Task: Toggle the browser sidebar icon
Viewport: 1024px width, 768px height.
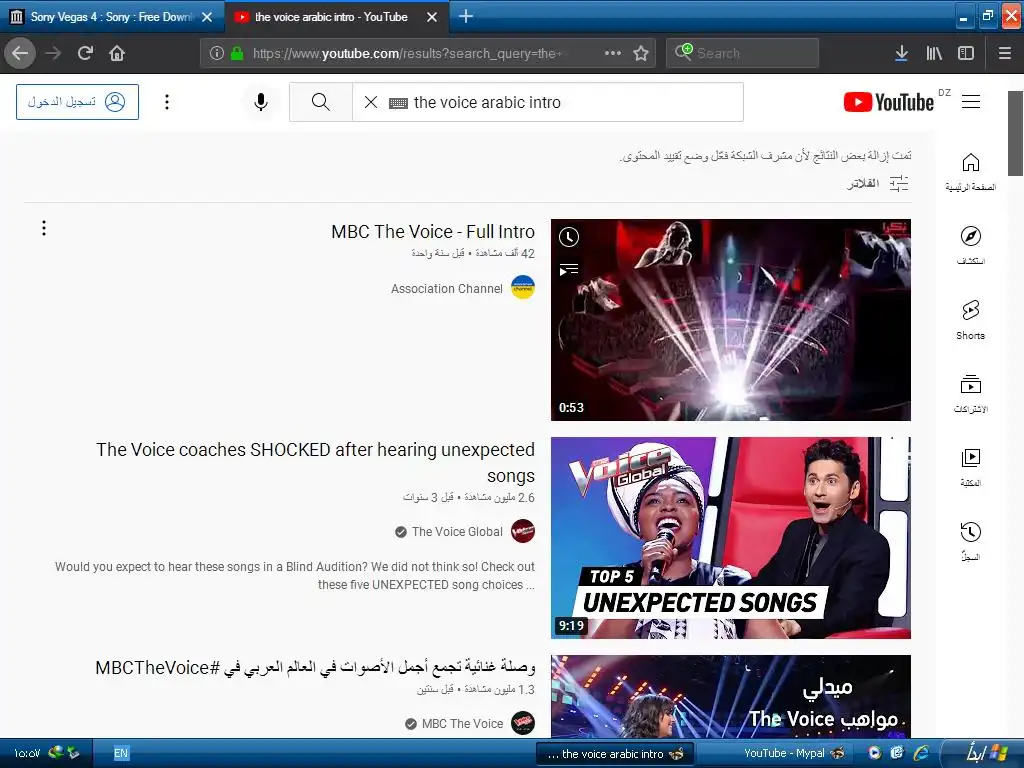Action: coord(966,53)
